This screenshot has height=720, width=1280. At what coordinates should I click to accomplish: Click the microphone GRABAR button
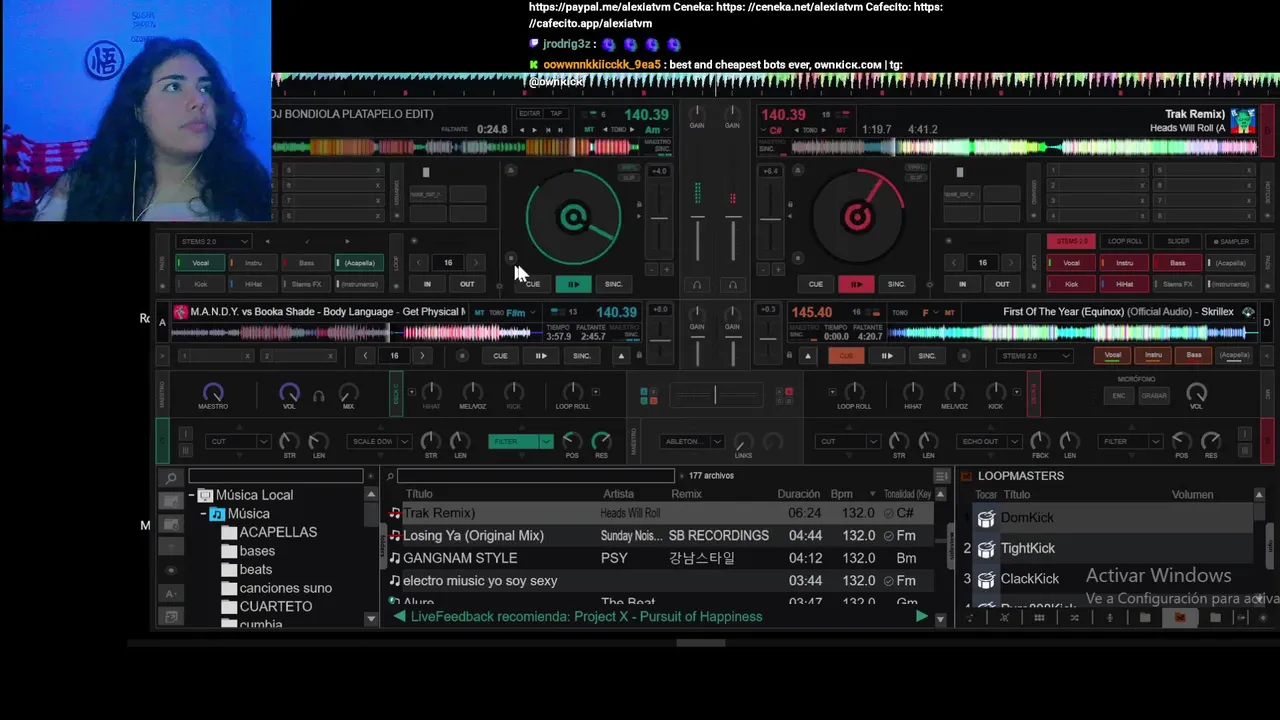(x=1154, y=395)
